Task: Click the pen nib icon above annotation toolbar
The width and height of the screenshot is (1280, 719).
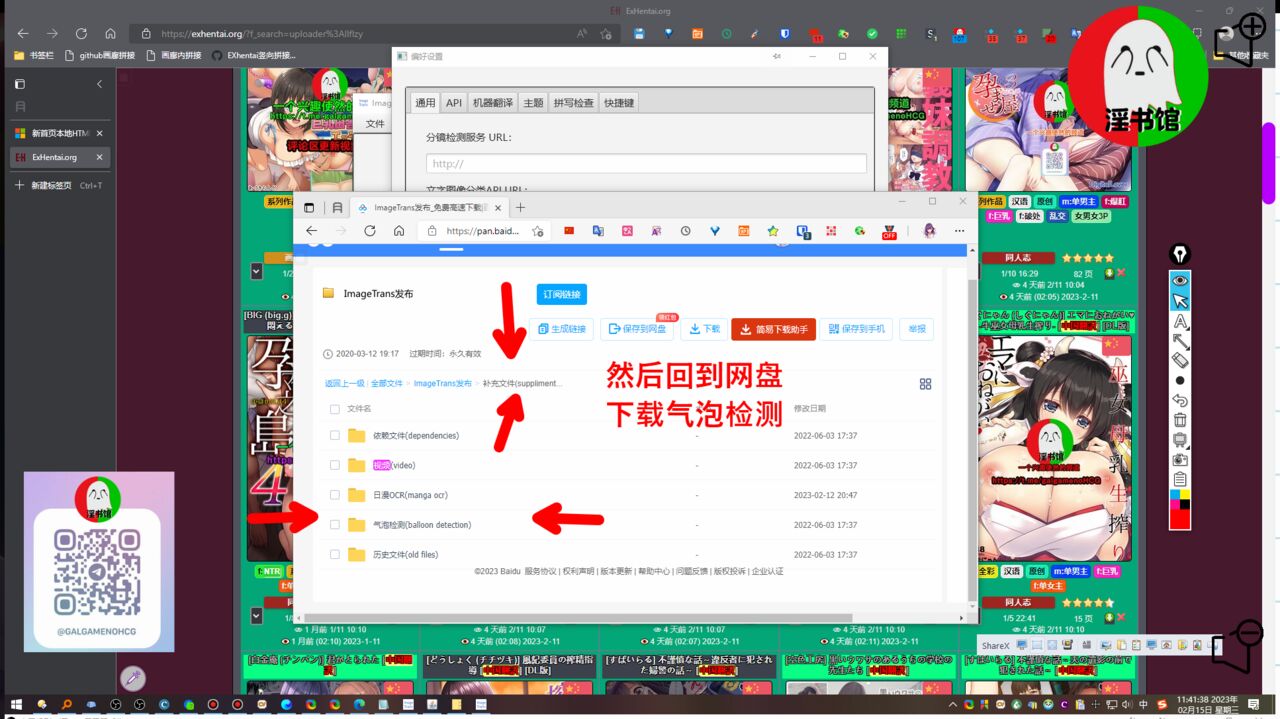Action: tap(1180, 254)
